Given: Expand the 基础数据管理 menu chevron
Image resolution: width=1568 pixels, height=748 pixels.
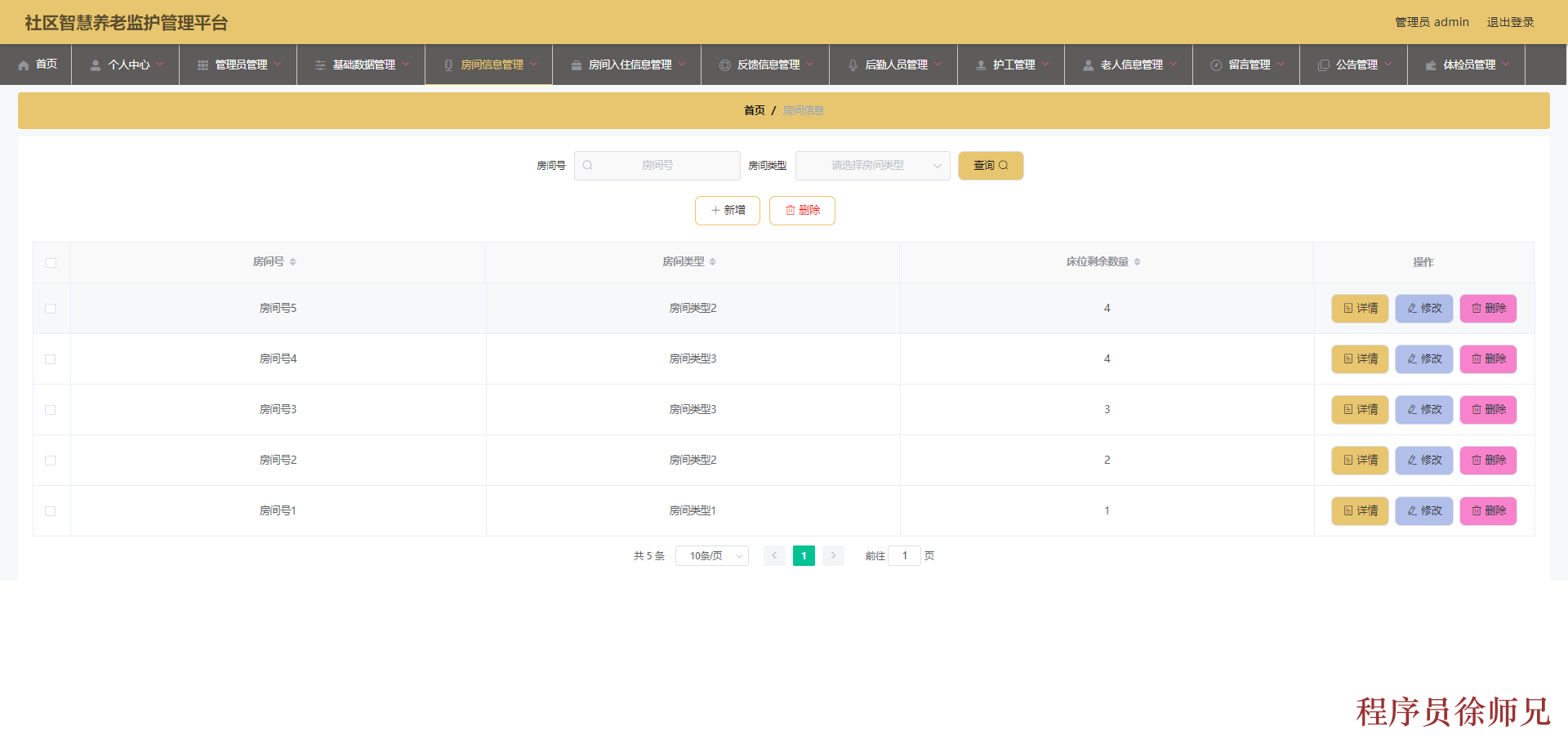Looking at the screenshot, I should (406, 65).
